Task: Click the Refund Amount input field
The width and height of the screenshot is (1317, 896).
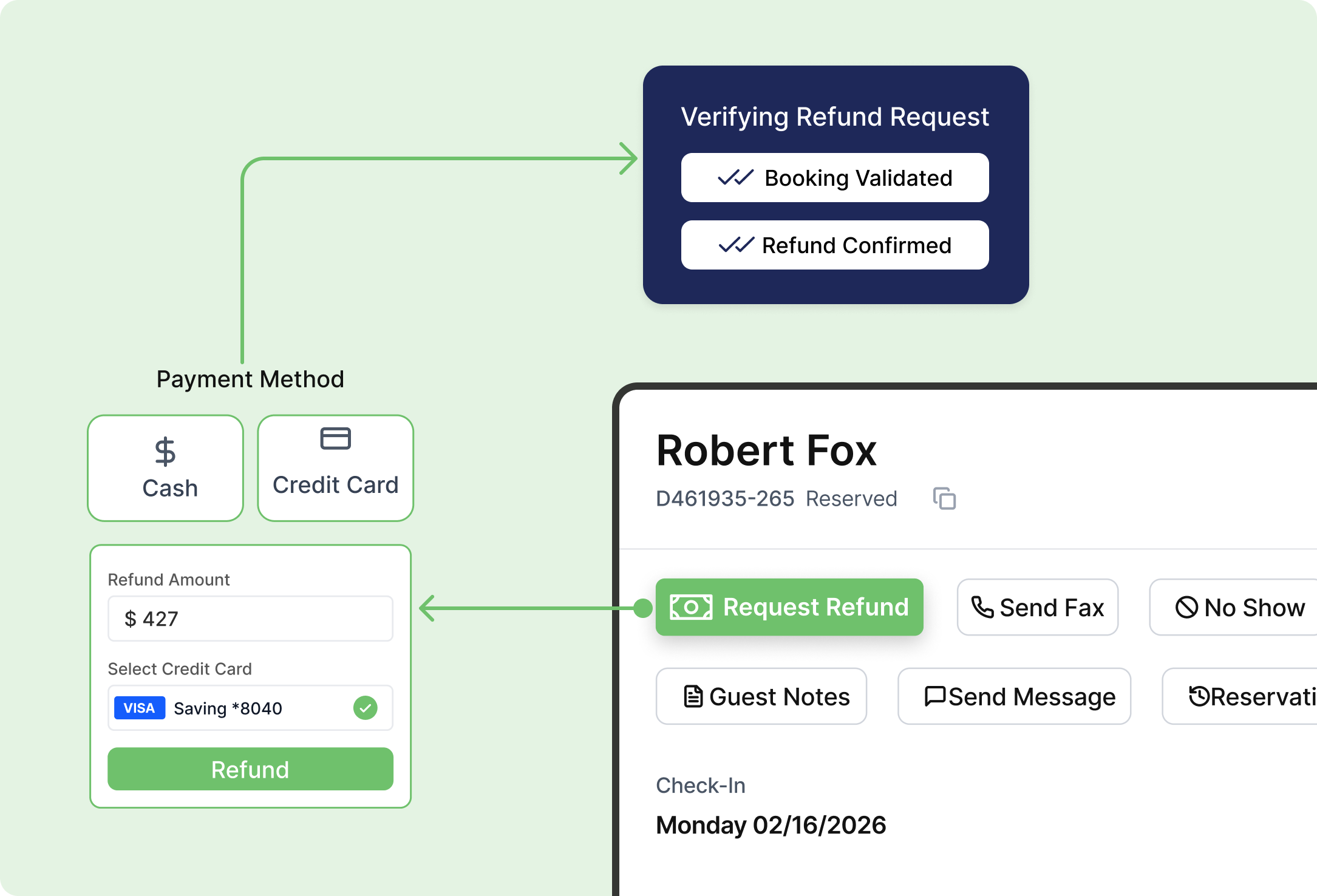Action: 250,619
